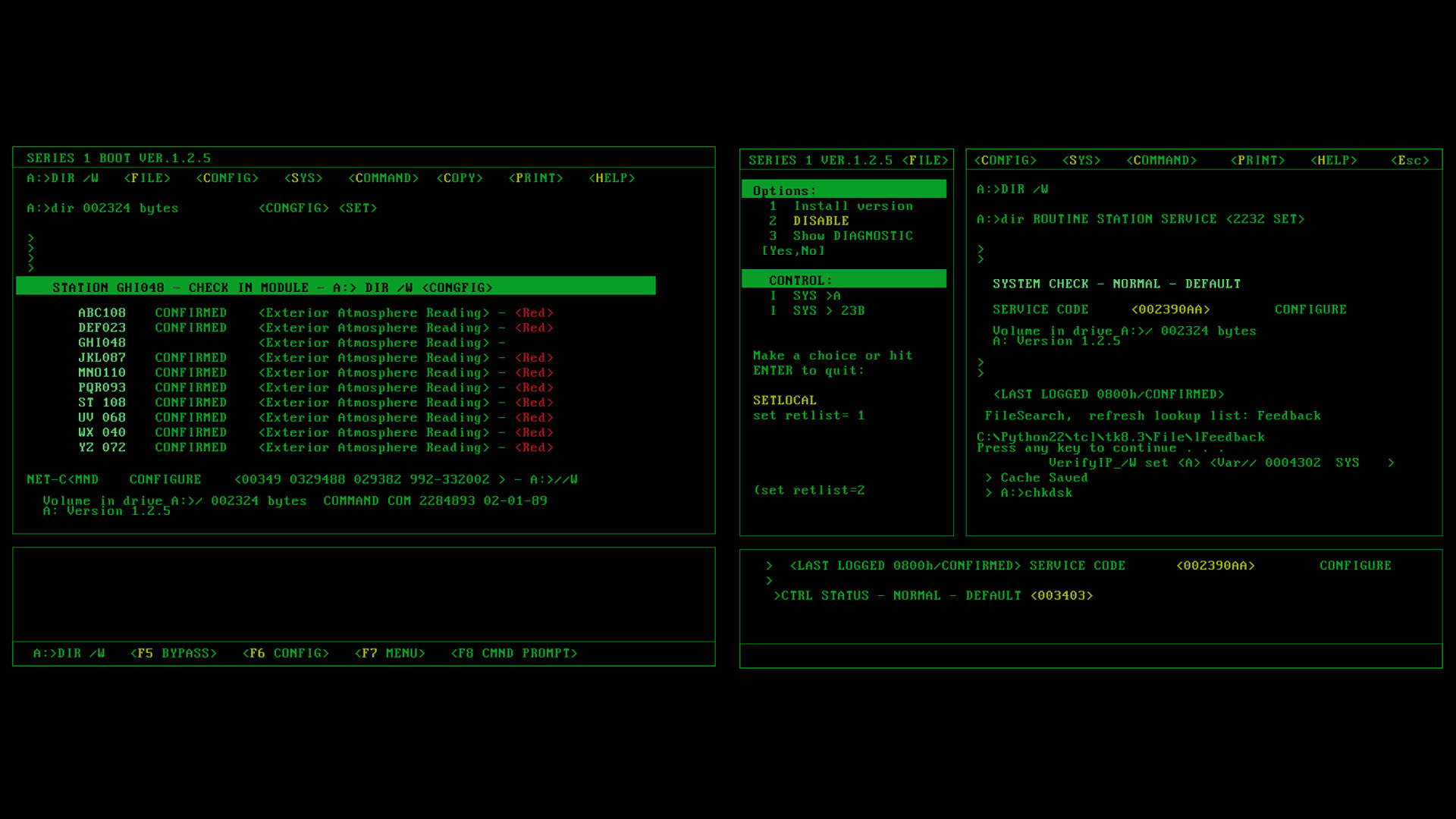The width and height of the screenshot is (1456, 819).
Task: Click the <F6 CONFIG> function key label
Action: click(x=286, y=654)
